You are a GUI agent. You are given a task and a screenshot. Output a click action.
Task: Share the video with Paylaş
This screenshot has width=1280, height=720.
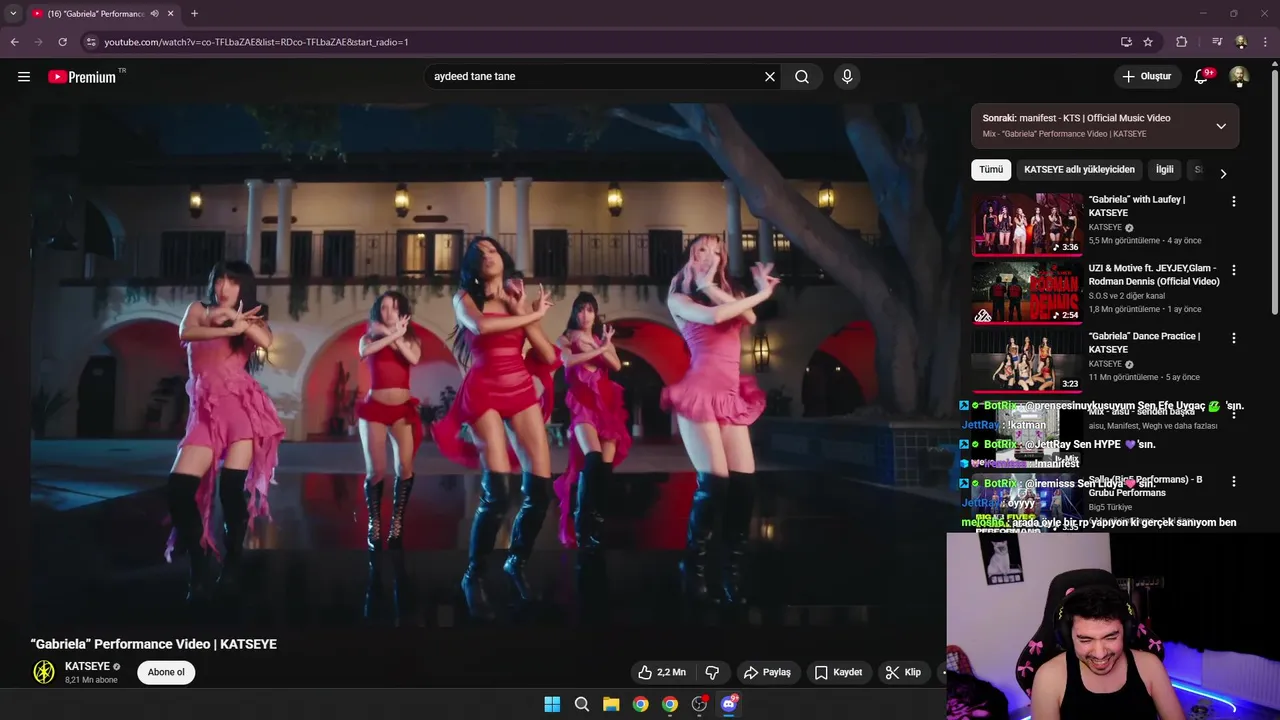coord(768,672)
